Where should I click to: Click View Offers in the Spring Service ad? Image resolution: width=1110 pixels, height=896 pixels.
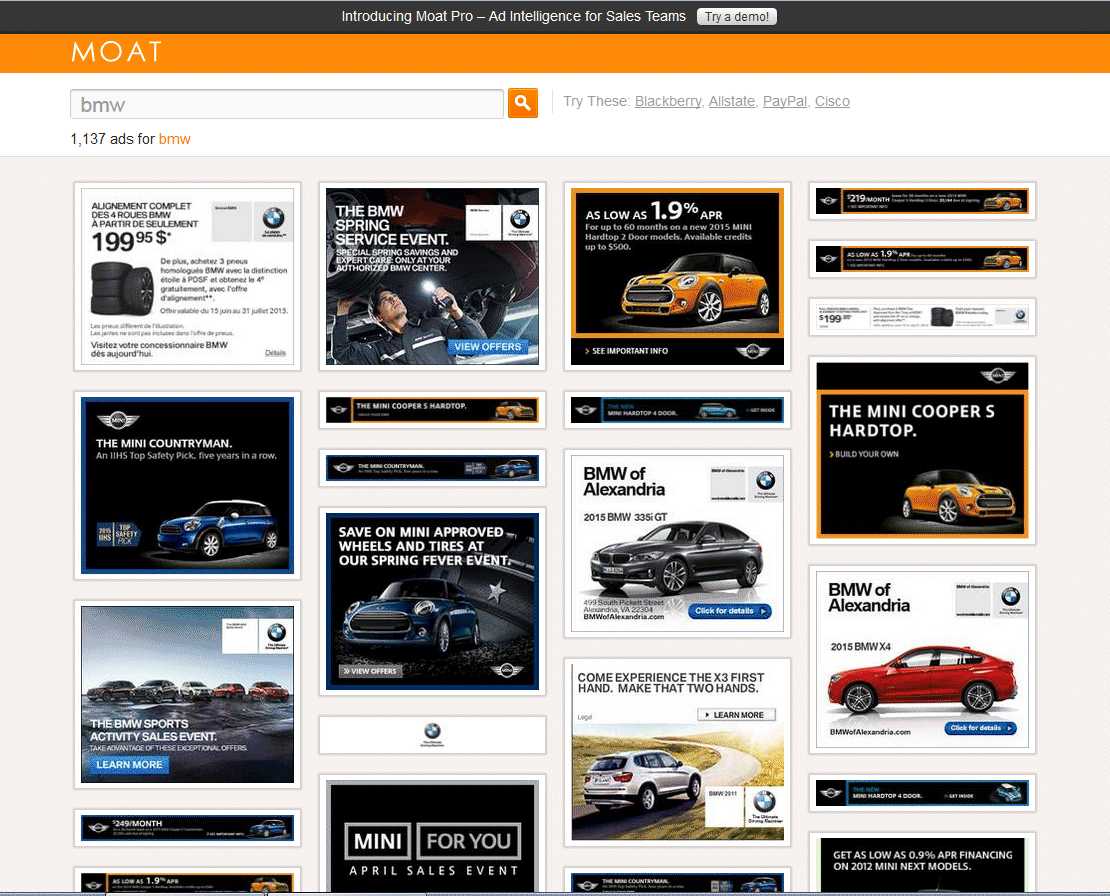[487, 347]
